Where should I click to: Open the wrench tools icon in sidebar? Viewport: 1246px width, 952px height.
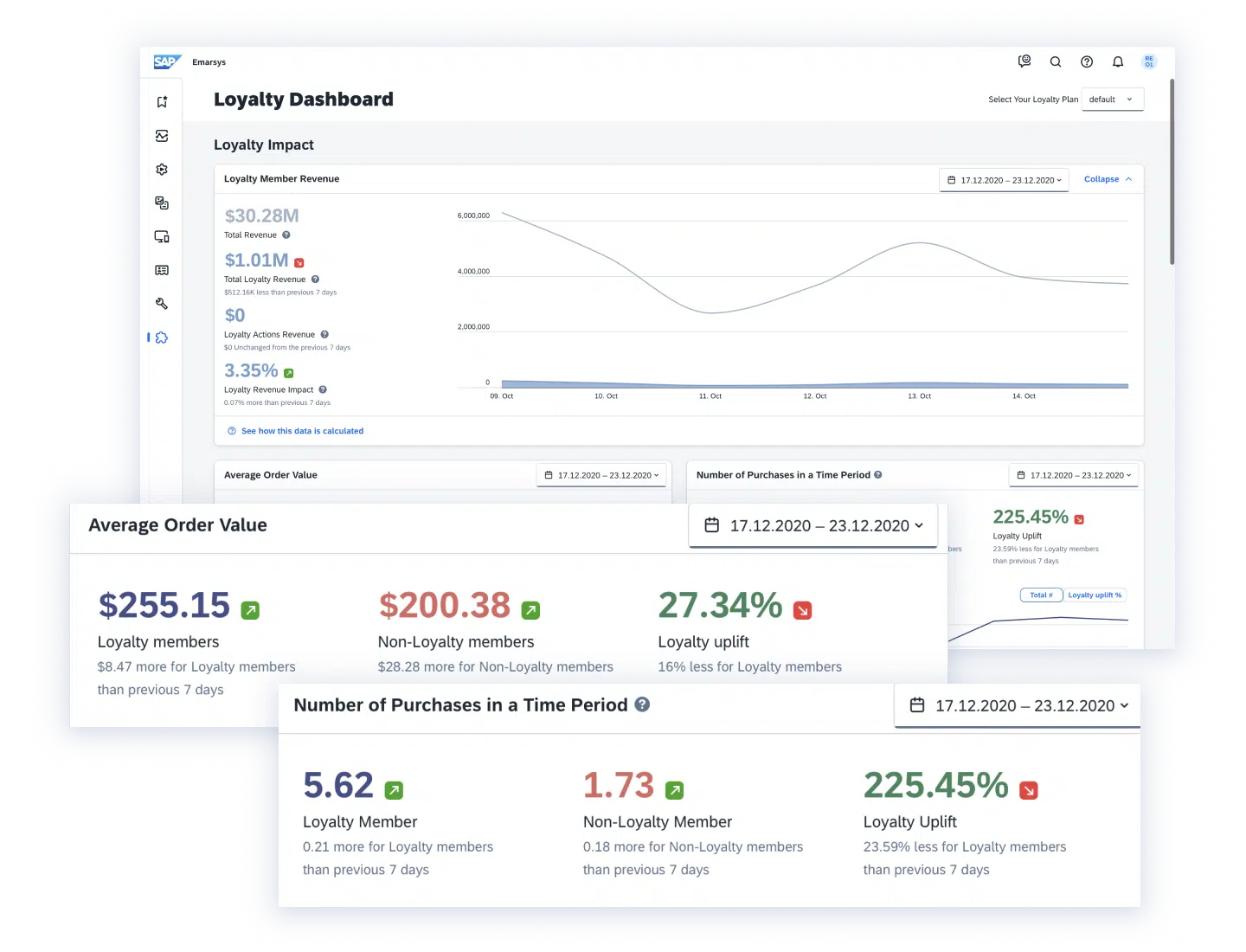coord(162,304)
